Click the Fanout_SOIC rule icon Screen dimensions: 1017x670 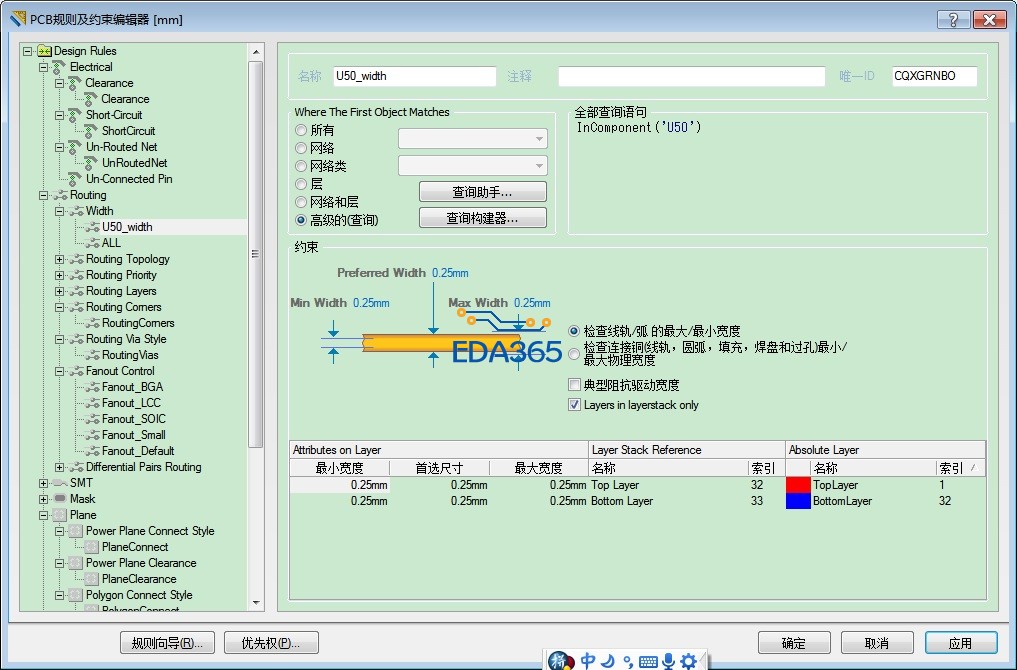click(x=92, y=419)
